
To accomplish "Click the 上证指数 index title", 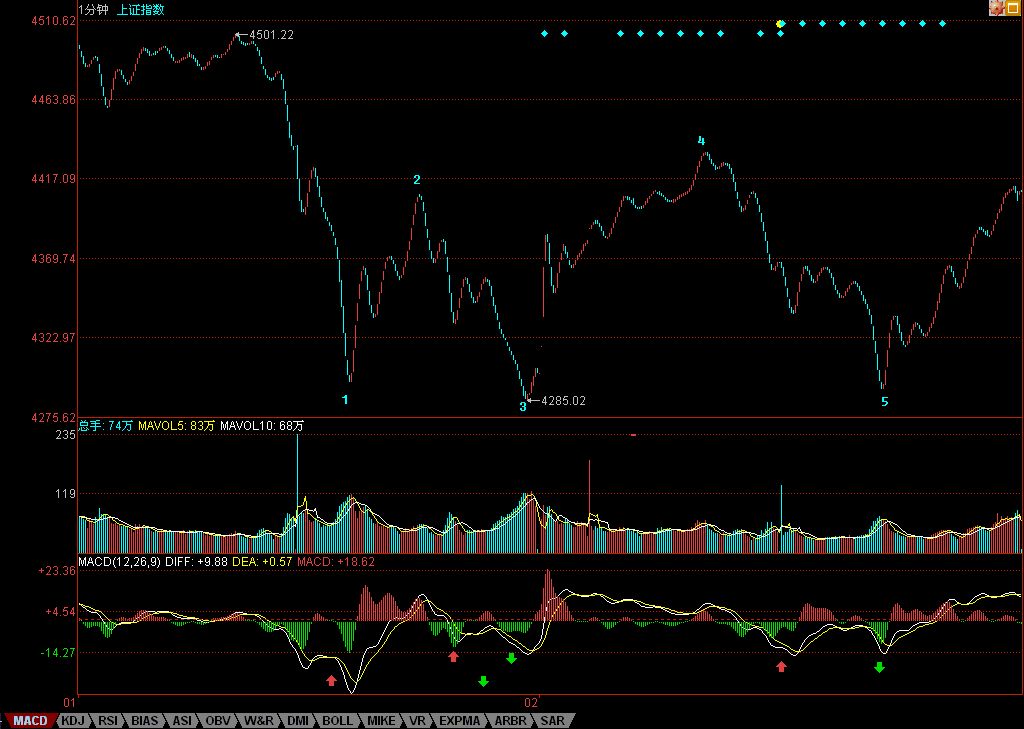I will (x=141, y=9).
